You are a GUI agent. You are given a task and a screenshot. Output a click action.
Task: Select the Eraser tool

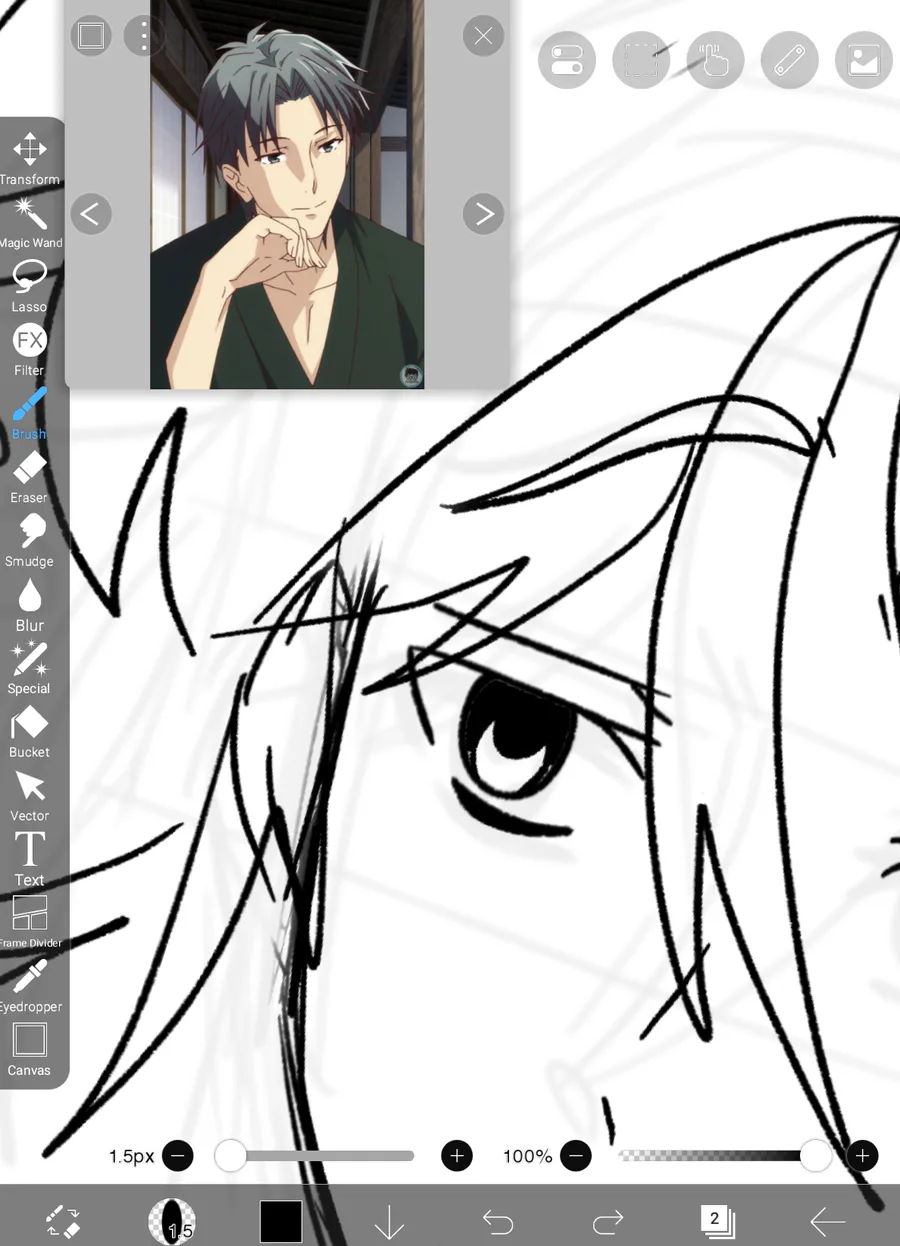29,477
